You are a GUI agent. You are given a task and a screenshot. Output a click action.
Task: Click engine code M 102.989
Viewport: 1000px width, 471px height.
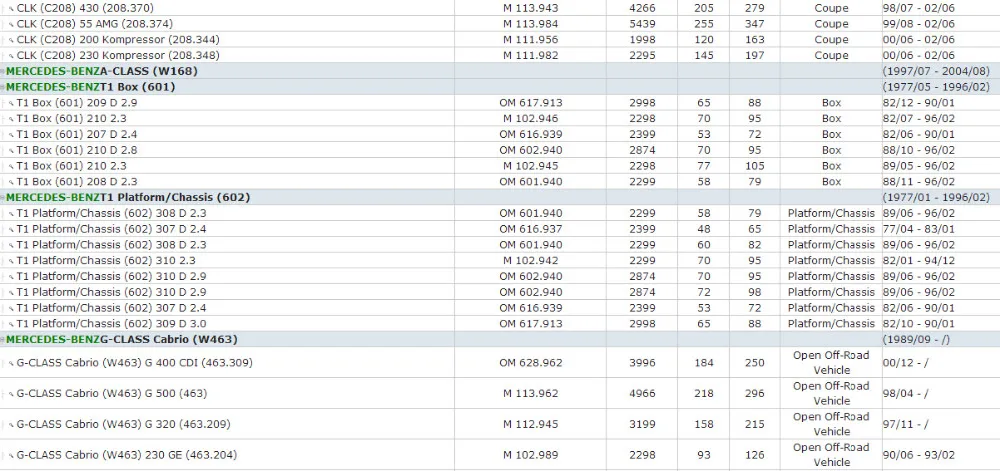coord(531,455)
